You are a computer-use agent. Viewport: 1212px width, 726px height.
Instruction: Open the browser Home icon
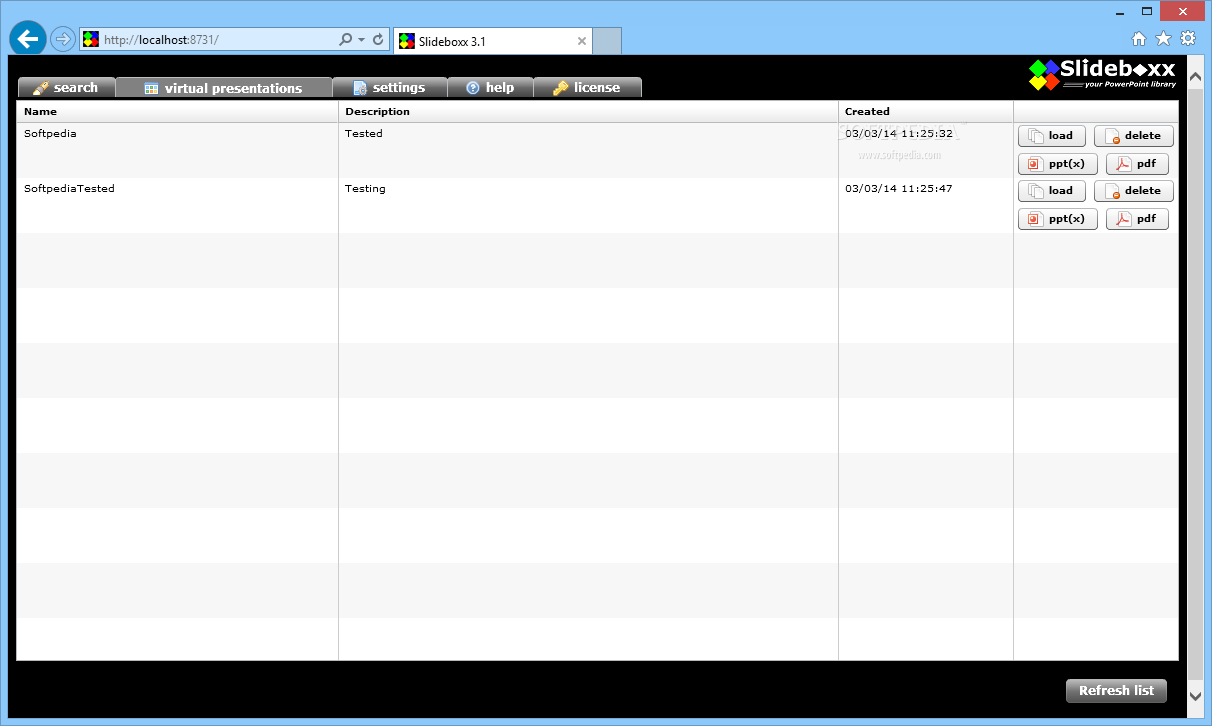(1139, 39)
